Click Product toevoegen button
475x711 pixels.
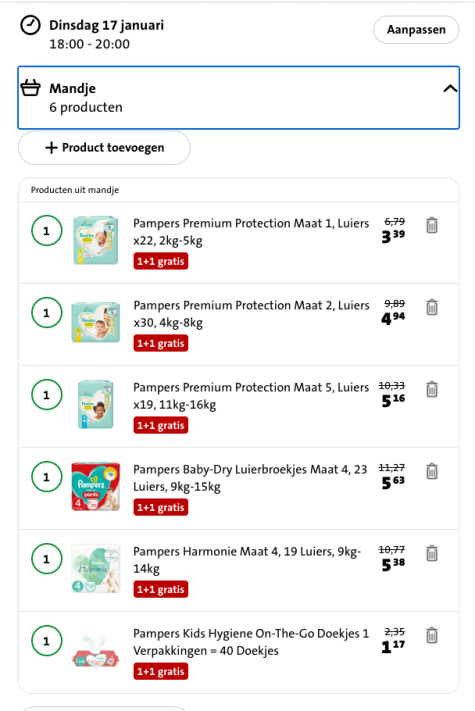tap(104, 148)
